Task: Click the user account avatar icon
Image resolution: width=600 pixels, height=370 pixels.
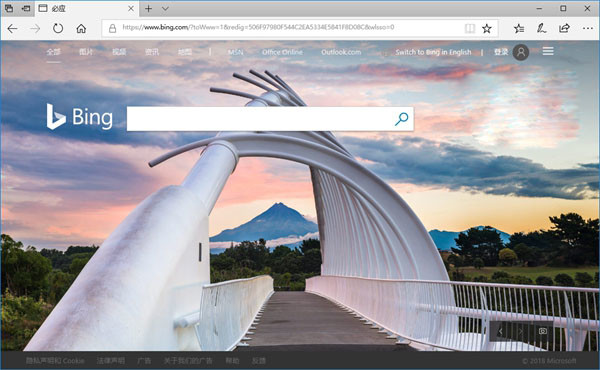Action: pyautogui.click(x=521, y=52)
